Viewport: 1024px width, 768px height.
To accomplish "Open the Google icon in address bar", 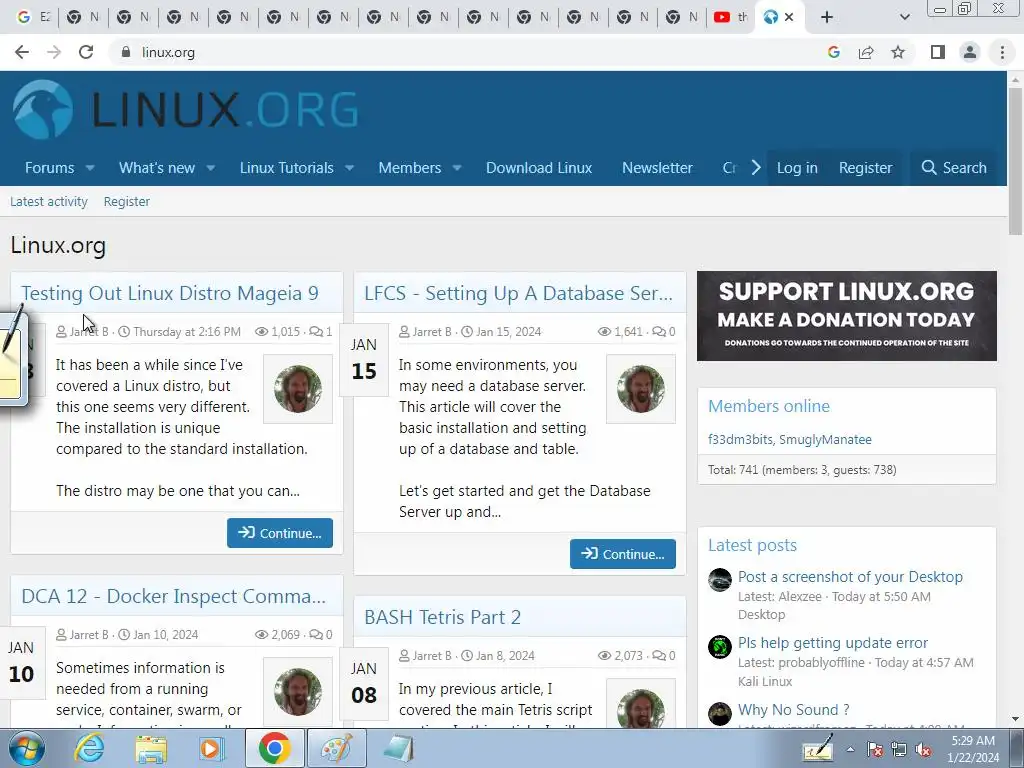I will pos(833,52).
